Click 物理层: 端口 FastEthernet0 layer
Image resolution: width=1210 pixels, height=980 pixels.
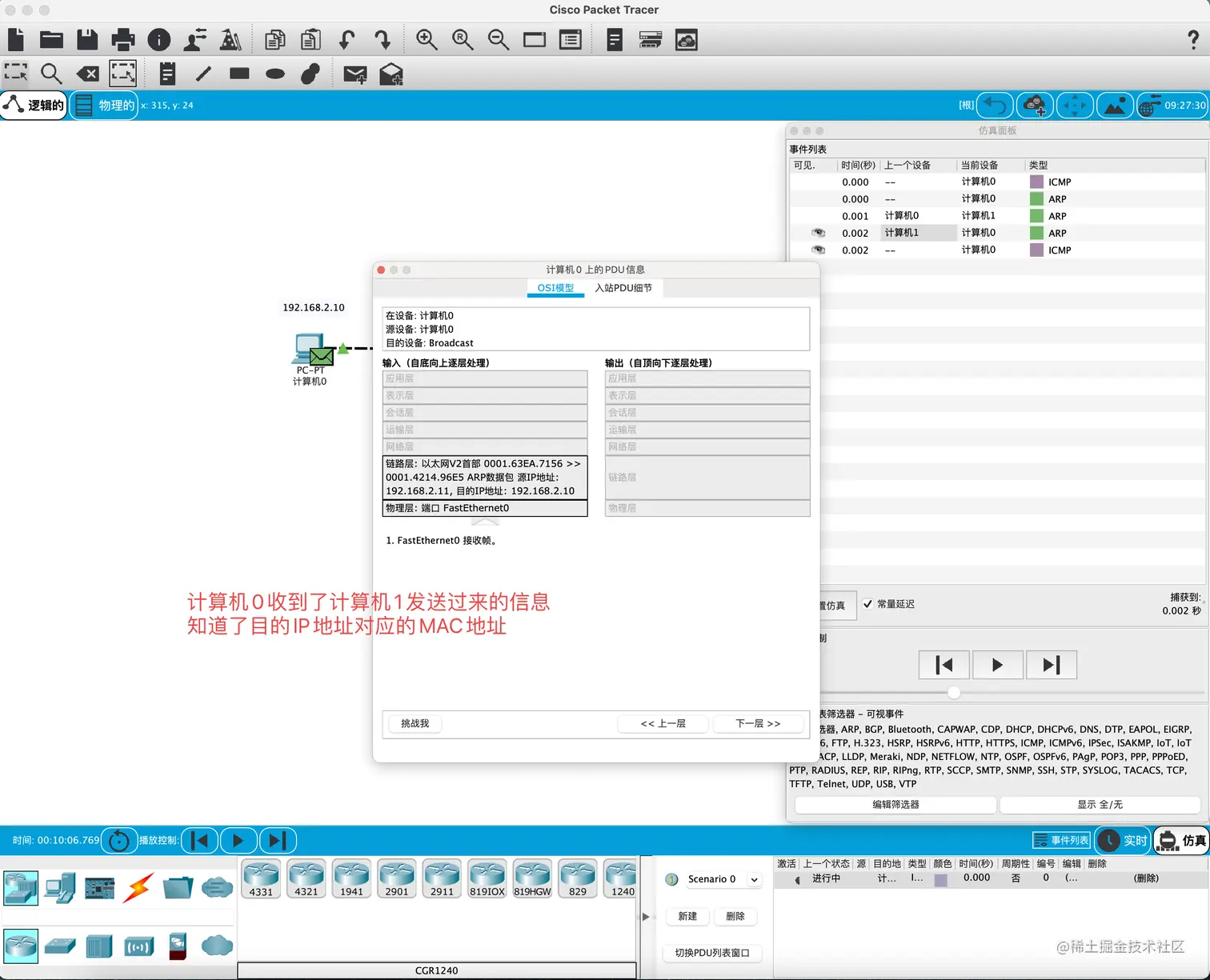485,508
